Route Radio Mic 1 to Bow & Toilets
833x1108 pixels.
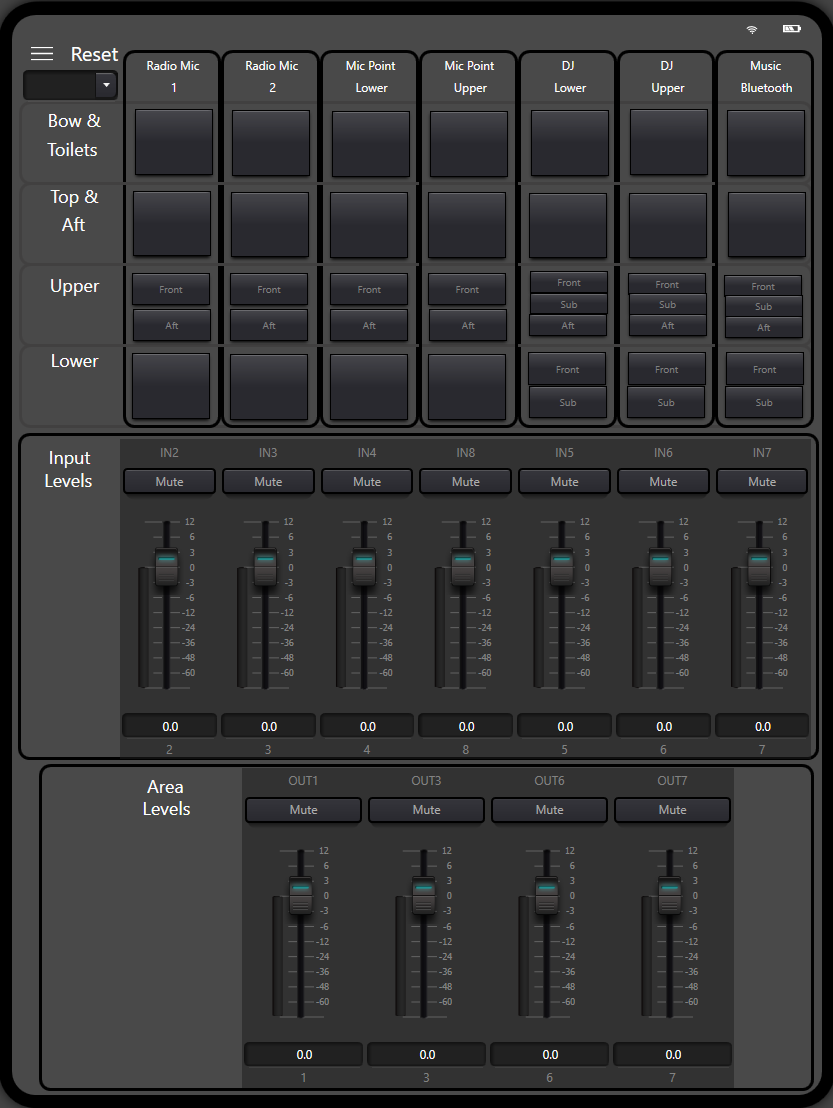(173, 143)
